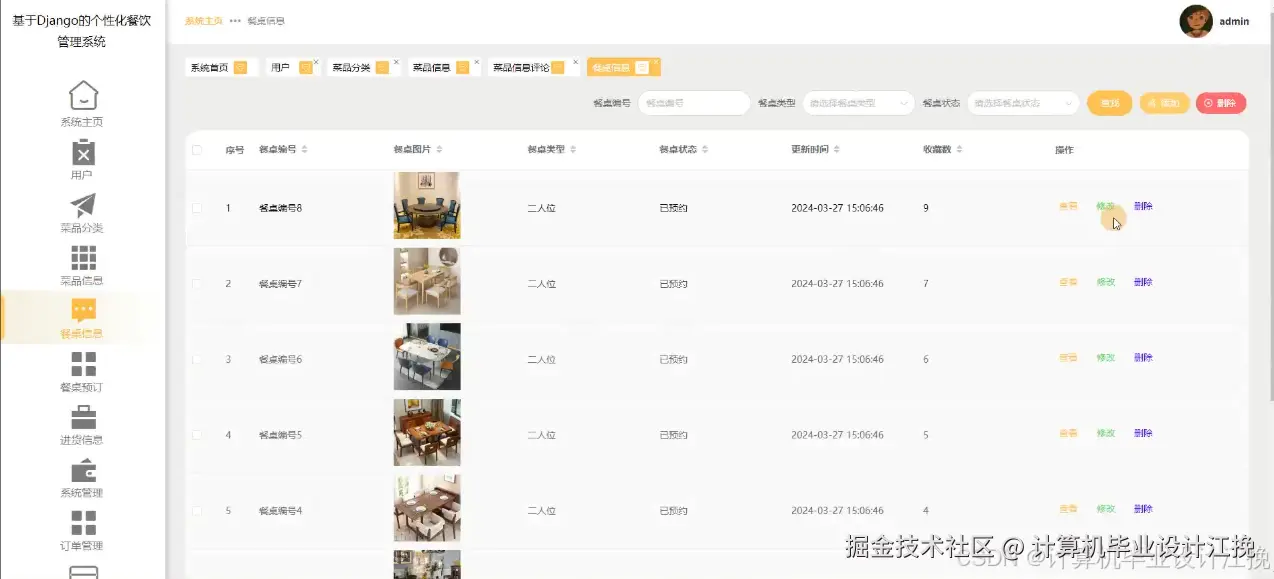Check the checkbox for row 餐桌编号6
1274x579 pixels.
point(197,359)
